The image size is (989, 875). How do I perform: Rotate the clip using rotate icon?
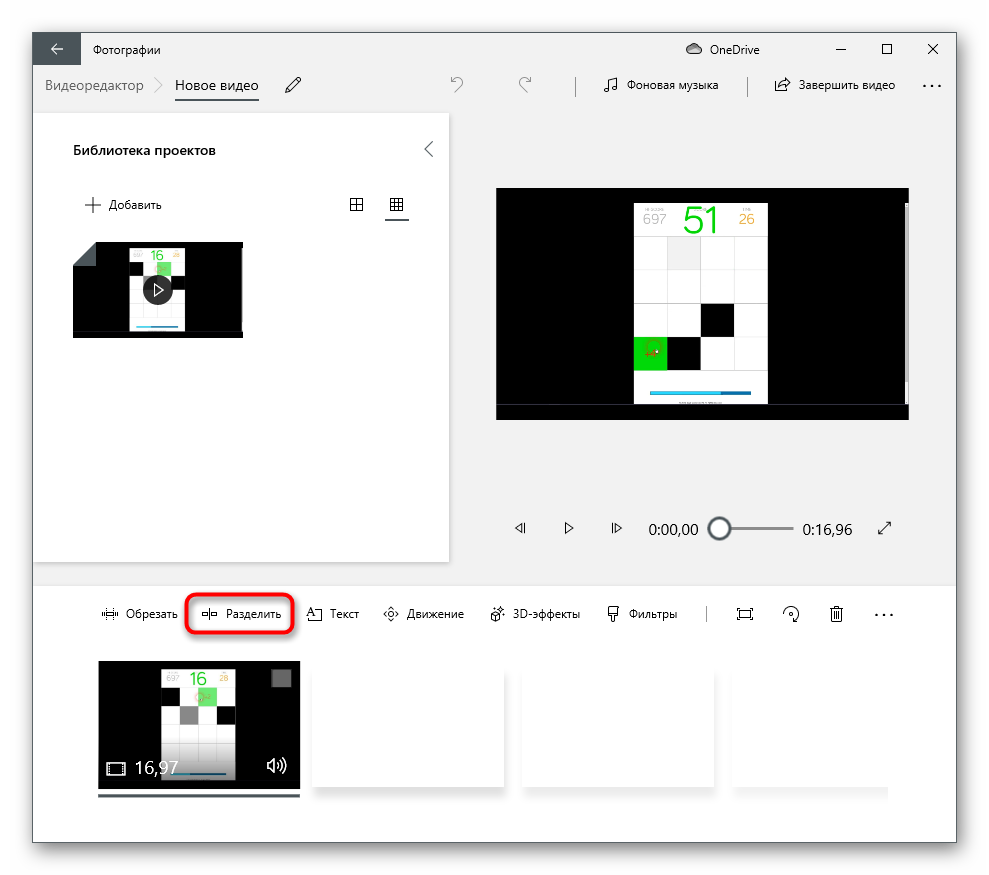791,614
